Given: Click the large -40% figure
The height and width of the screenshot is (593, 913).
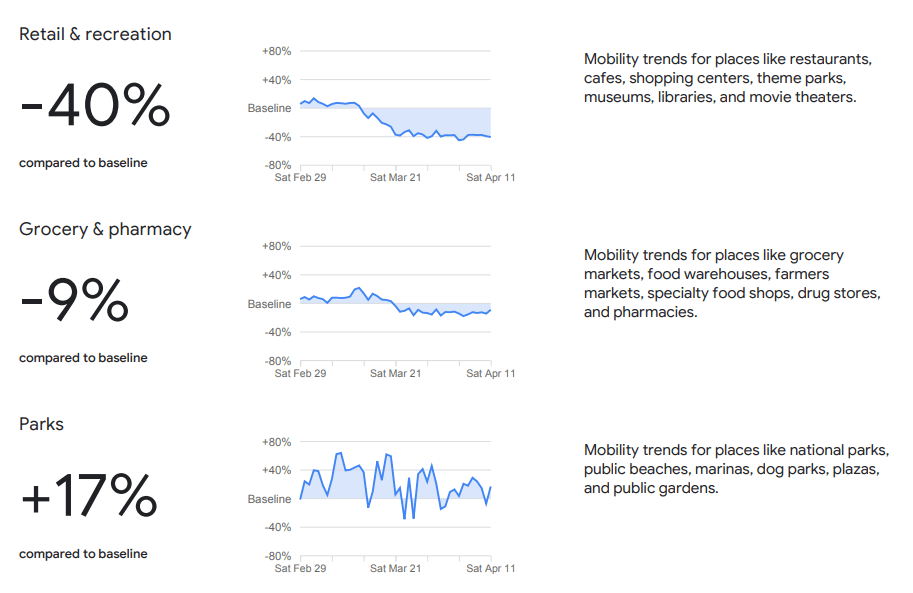Looking at the screenshot, I should pos(95,107).
